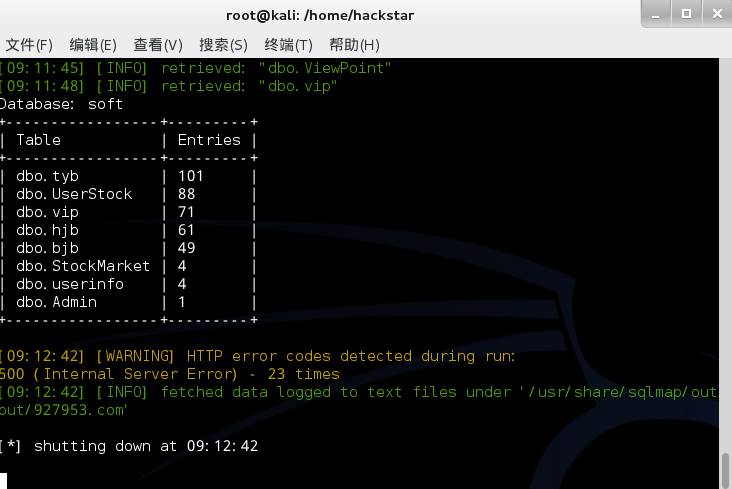Open the 终端(T) menu
732x489 pixels.
[288, 45]
